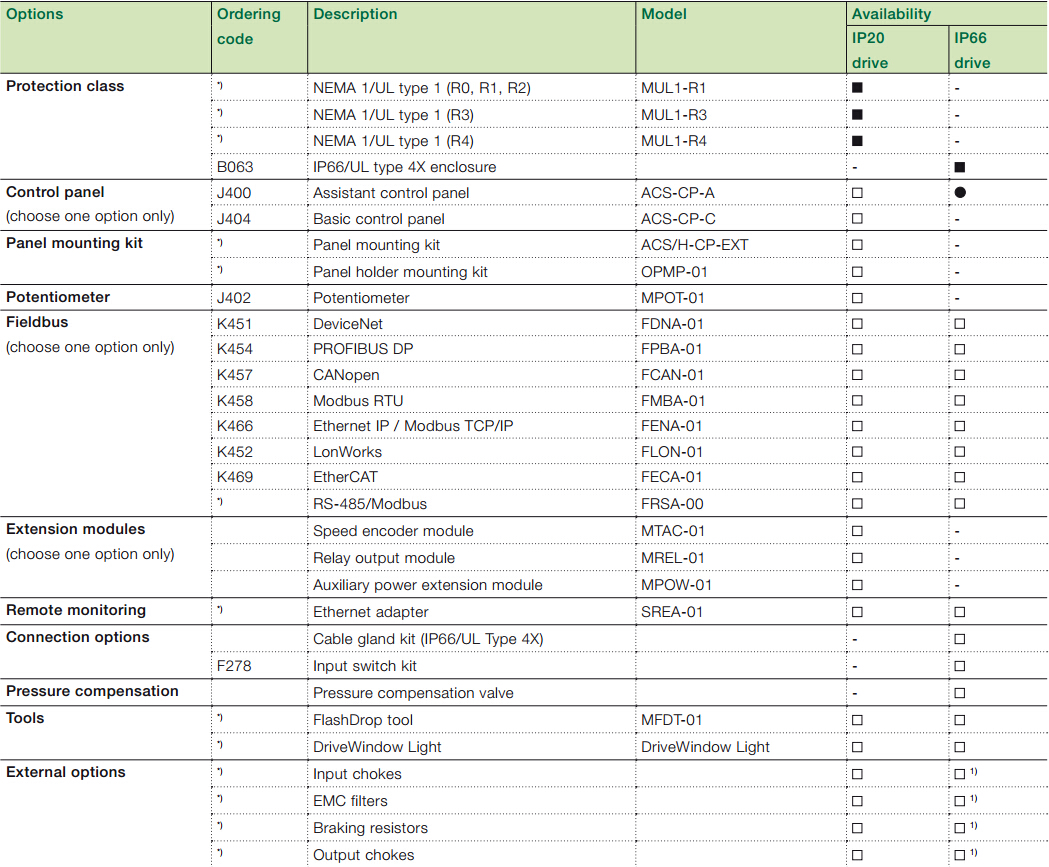Click the IP66 footnoted square for Input chokes

coord(959,774)
